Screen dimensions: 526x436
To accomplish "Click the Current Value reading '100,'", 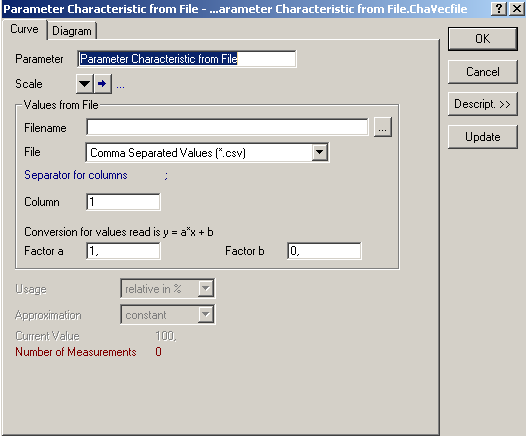I will tap(166, 336).
